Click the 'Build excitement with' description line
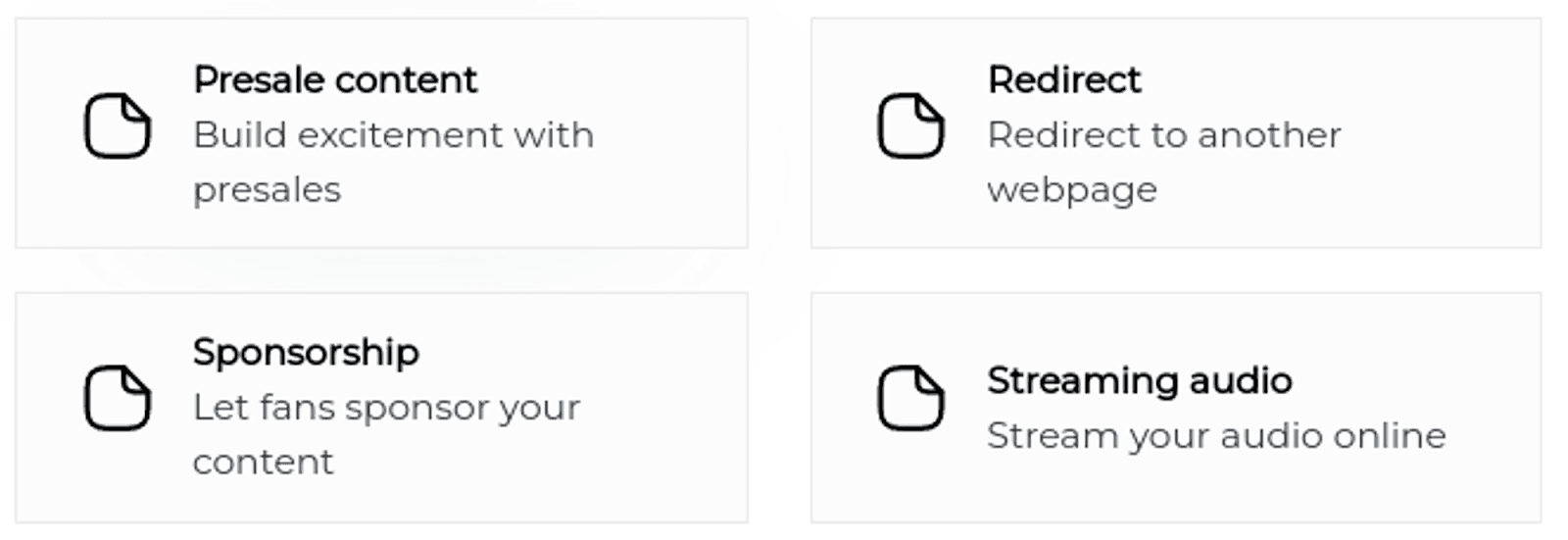 pyautogui.click(x=393, y=134)
